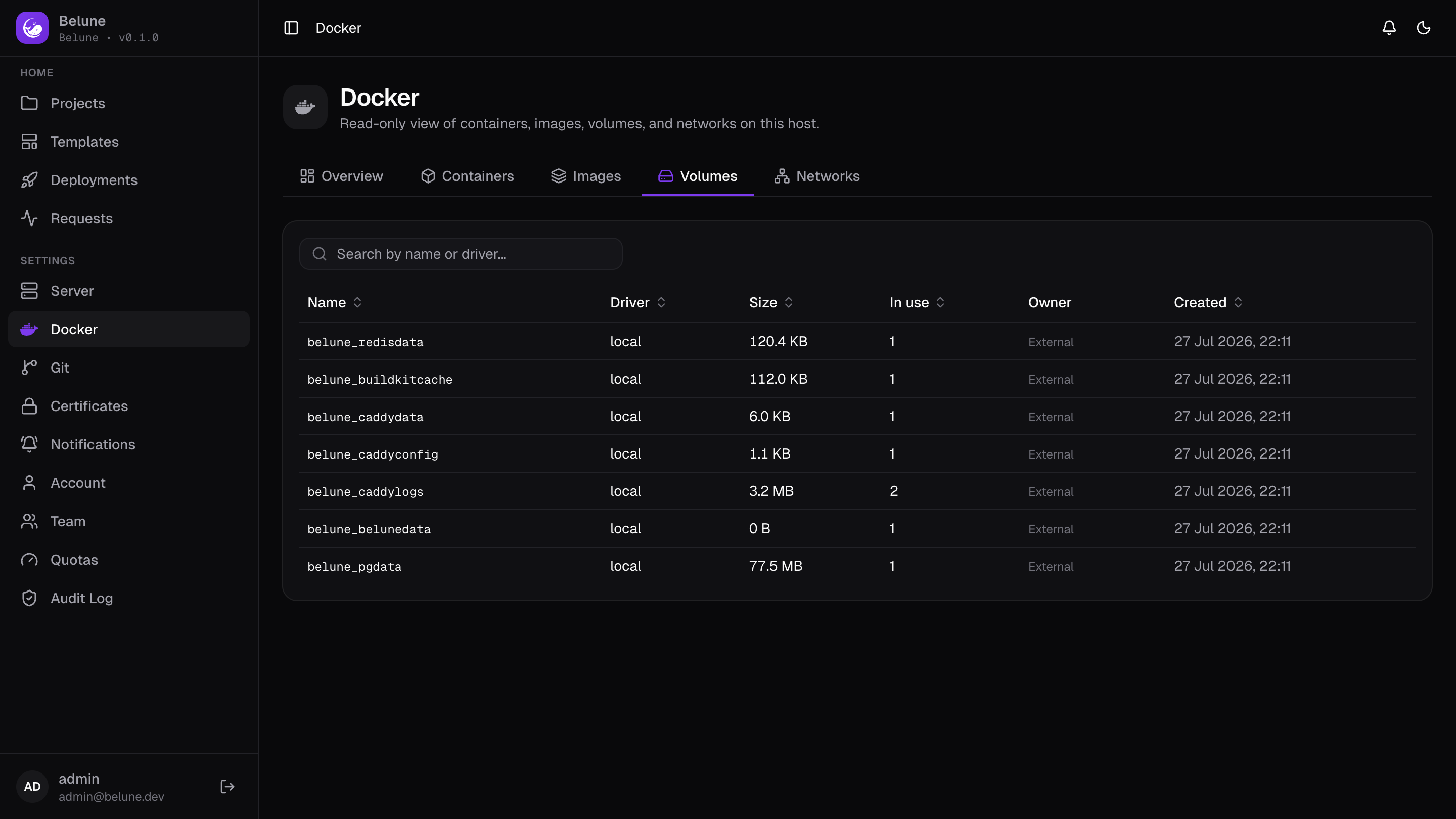Click the Volumes tab drive icon

pyautogui.click(x=666, y=176)
